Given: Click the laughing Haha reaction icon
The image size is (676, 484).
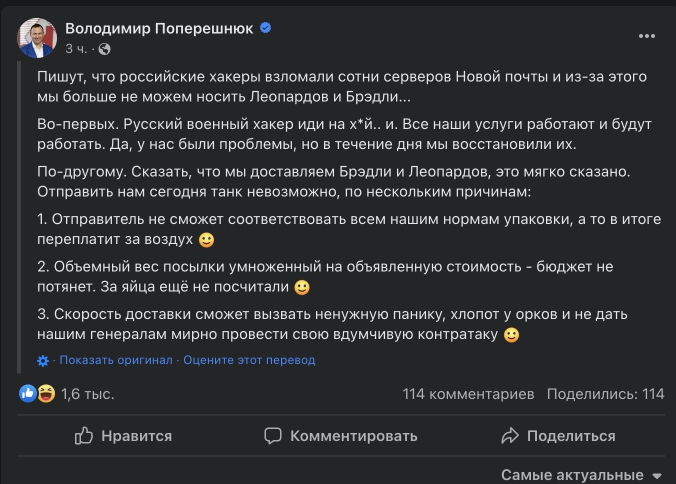Looking at the screenshot, I should click(x=45, y=394).
